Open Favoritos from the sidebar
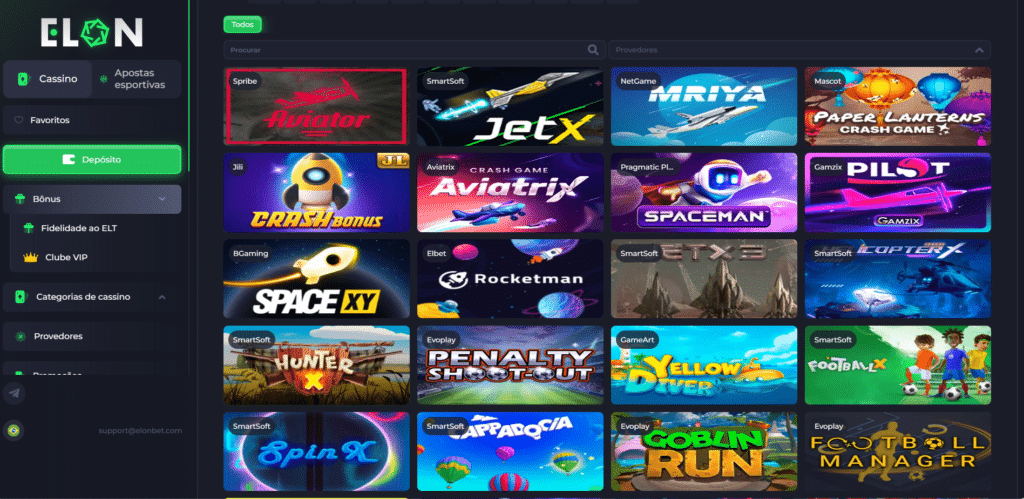Screen dimensions: 1024x499 tap(92, 120)
